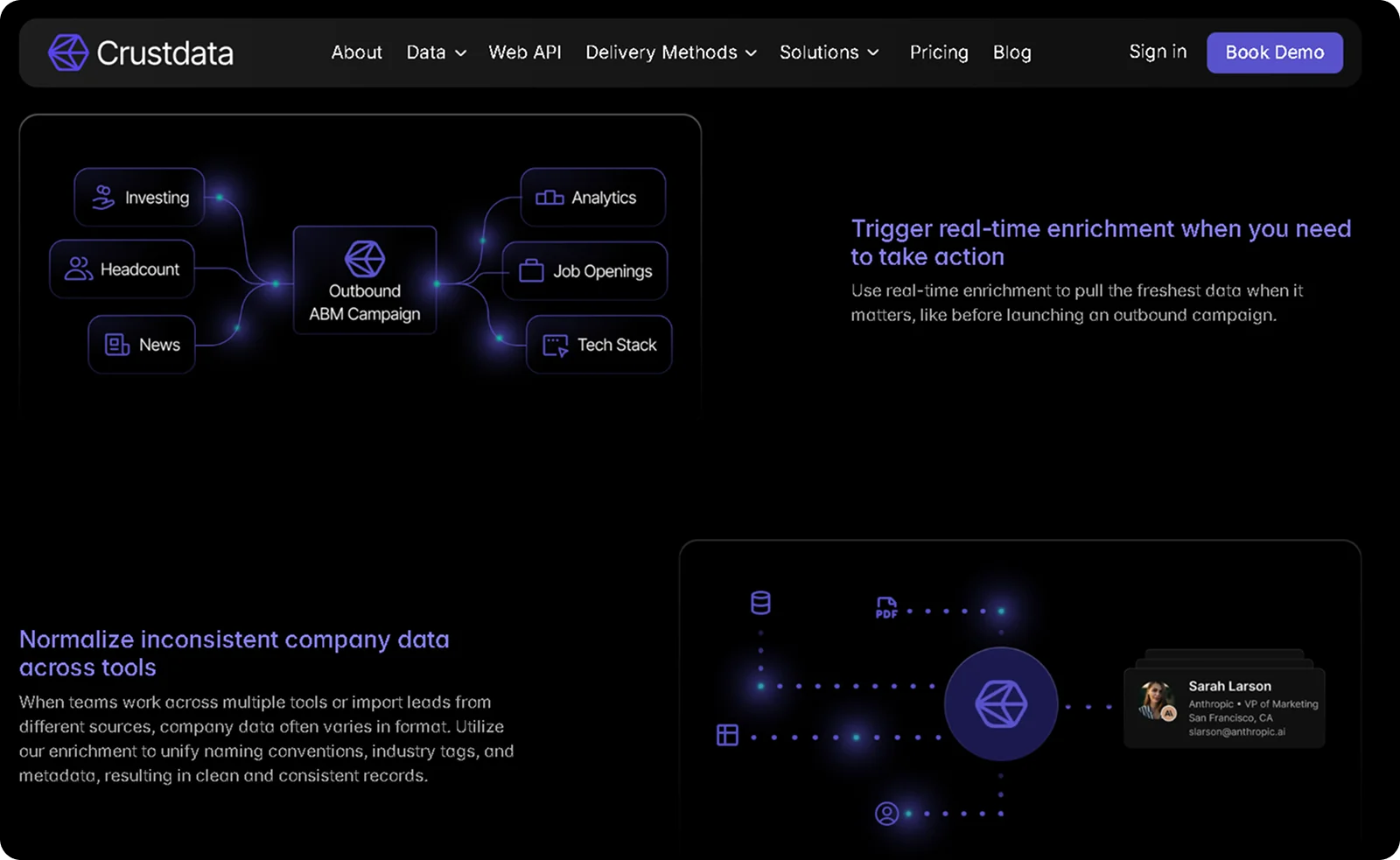Click the slarson@anthropic.ai email text

1236,731
